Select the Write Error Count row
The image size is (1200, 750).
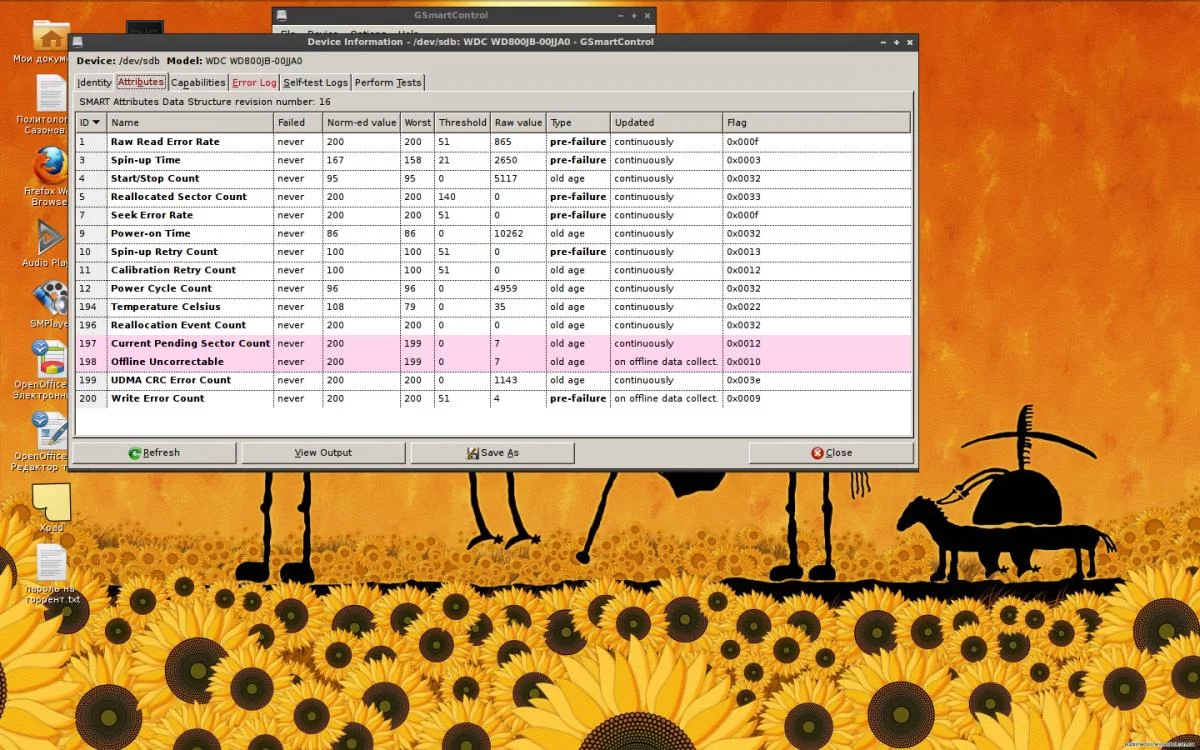[x=493, y=398]
